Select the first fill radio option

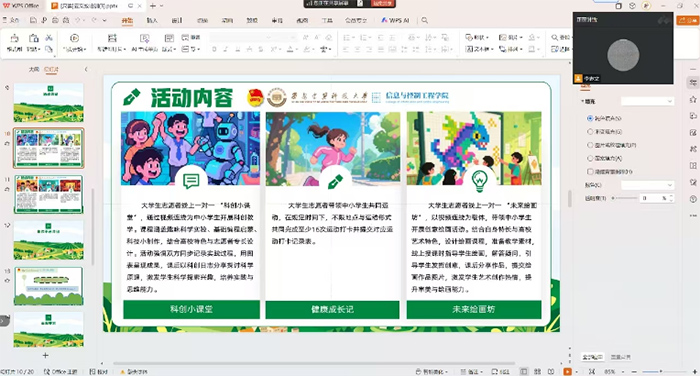590,118
